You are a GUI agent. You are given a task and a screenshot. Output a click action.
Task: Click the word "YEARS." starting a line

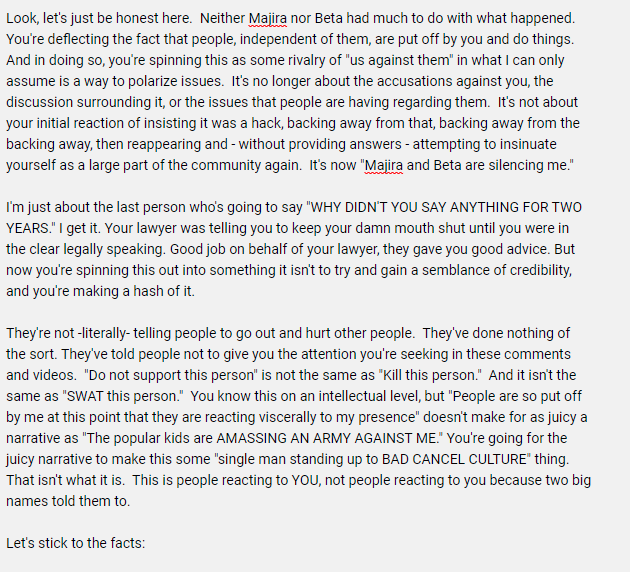point(28,228)
